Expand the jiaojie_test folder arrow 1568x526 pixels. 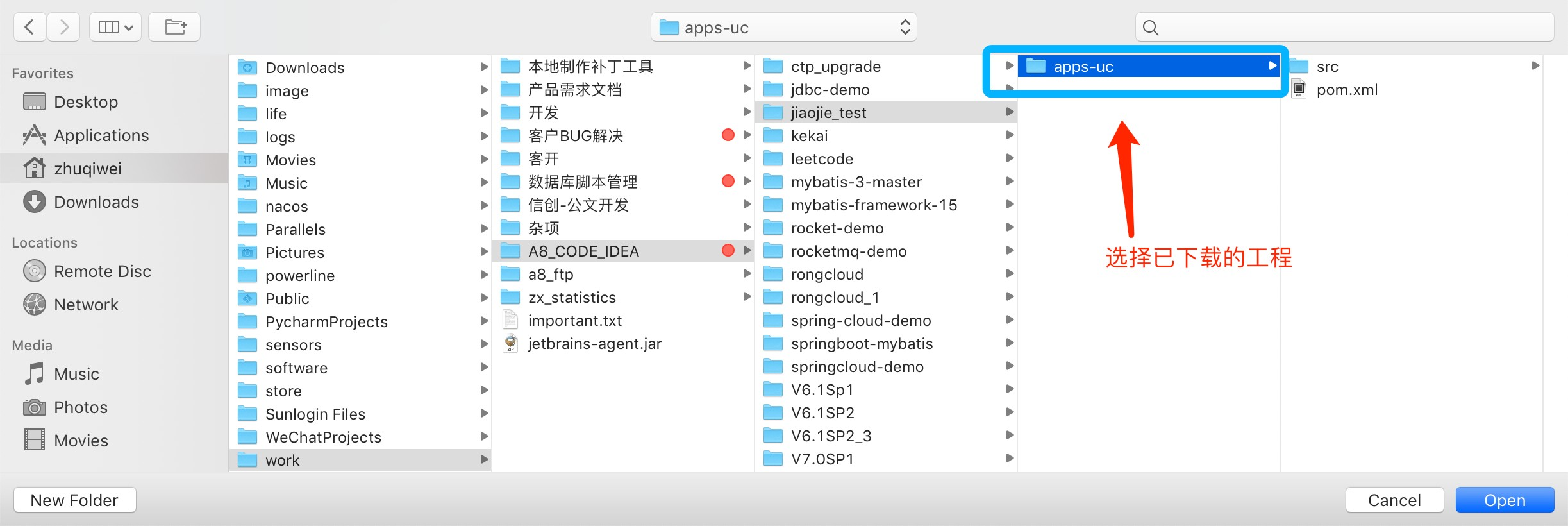pyautogui.click(x=1010, y=112)
